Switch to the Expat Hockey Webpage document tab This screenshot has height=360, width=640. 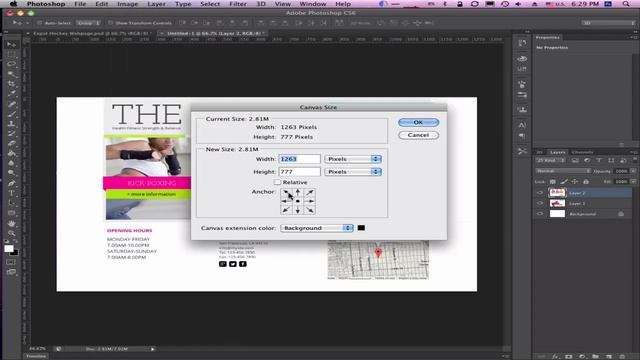[x=91, y=33]
